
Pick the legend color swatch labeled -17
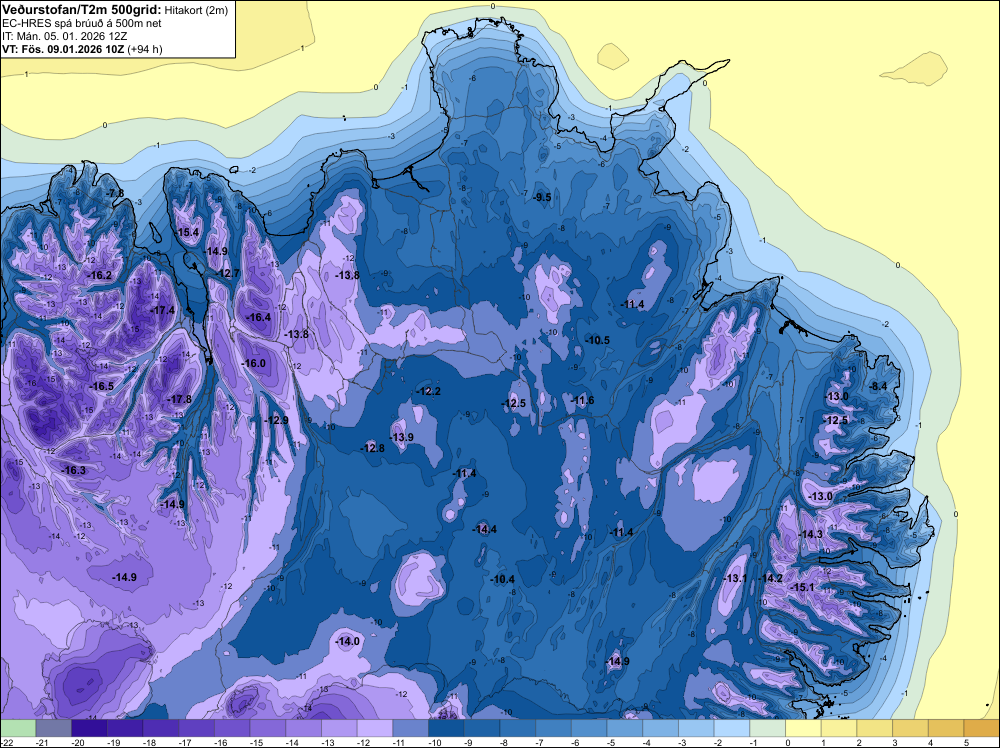pyautogui.click(x=196, y=728)
